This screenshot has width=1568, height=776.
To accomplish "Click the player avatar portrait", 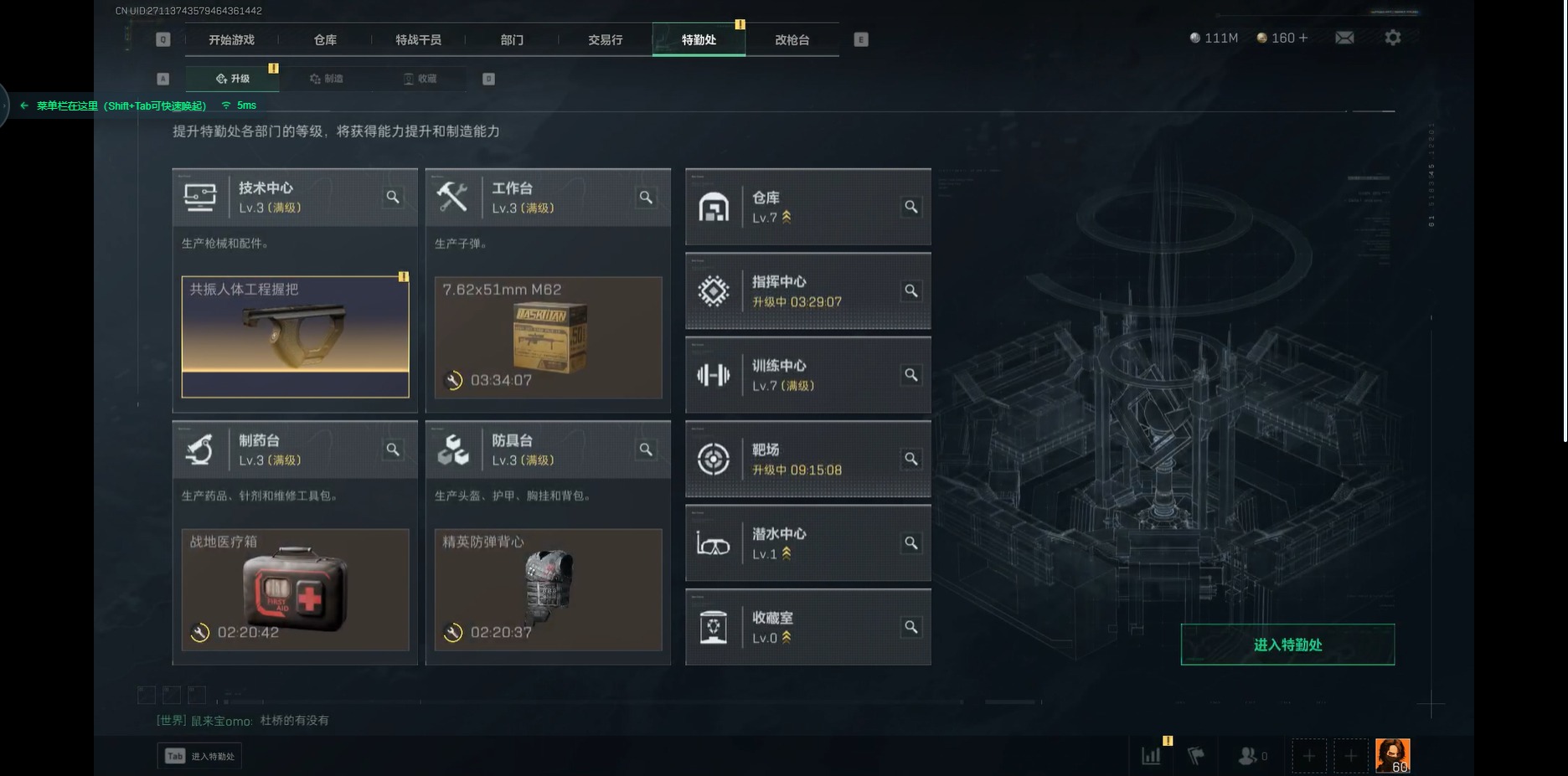I will pyautogui.click(x=1392, y=755).
